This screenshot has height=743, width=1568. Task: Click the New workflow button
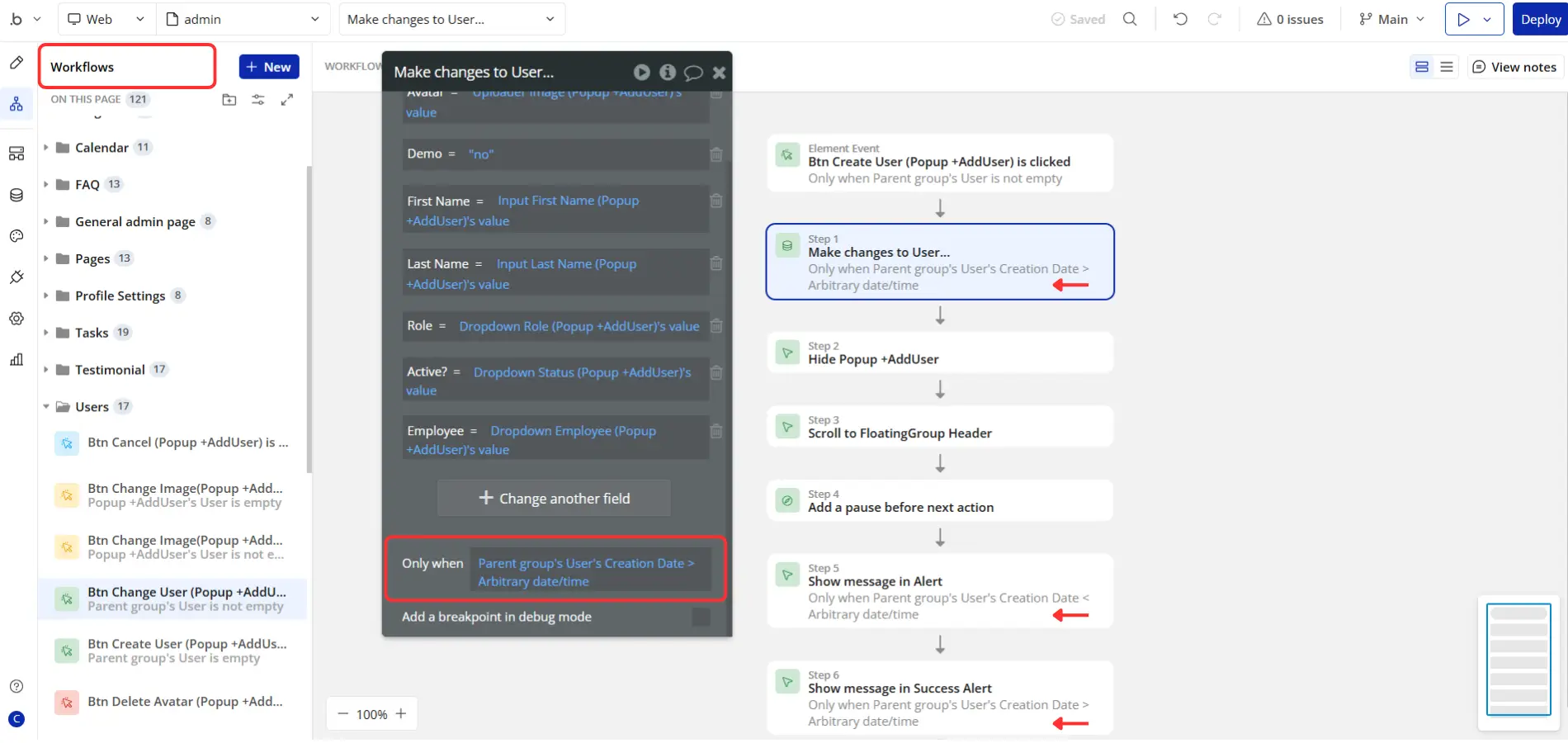tap(269, 67)
